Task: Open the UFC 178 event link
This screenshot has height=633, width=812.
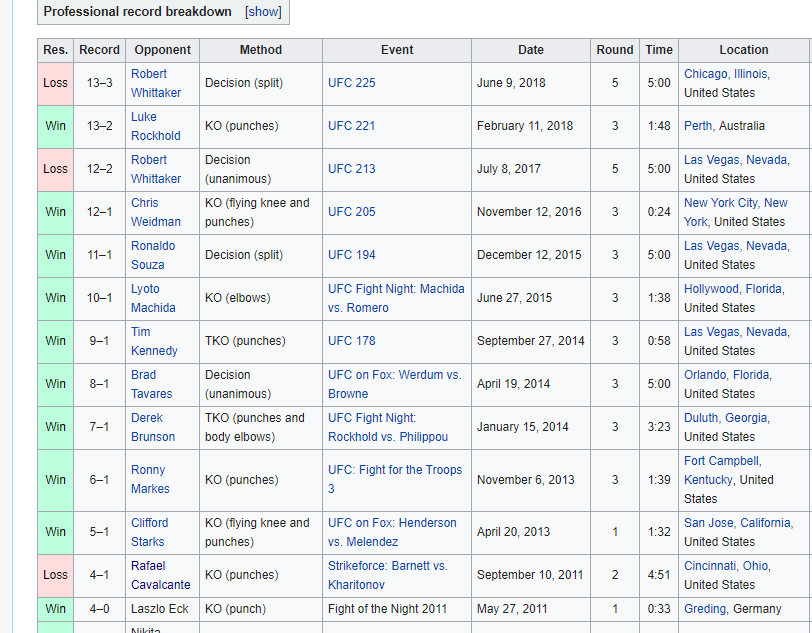Action: (352, 341)
